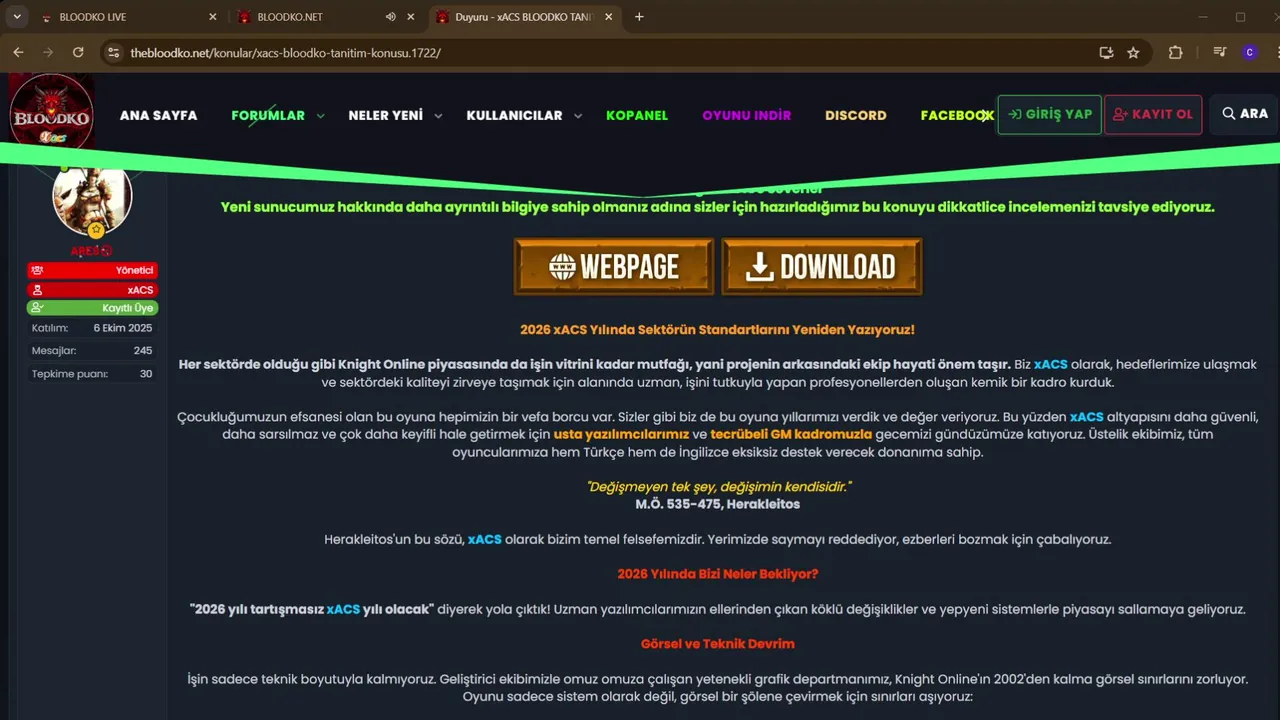The width and height of the screenshot is (1280, 720).
Task: Open the poster's avatar image
Action: [x=92, y=197]
